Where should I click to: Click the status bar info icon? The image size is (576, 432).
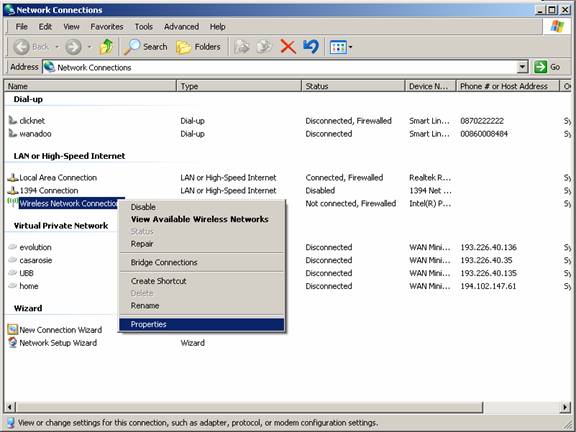[x=10, y=422]
